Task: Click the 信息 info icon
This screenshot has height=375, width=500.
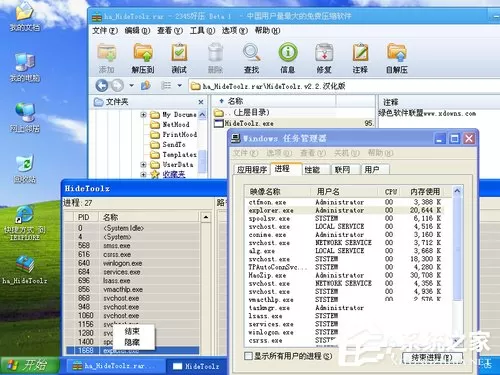Action: pos(288,53)
